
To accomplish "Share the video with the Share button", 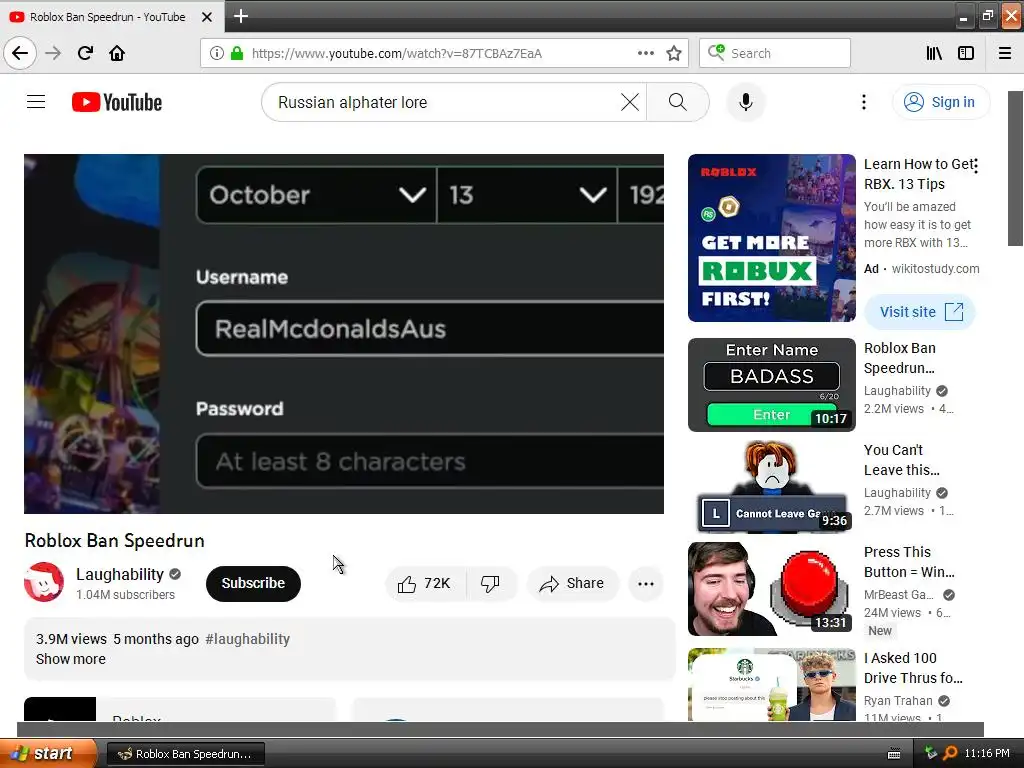I will click(573, 583).
